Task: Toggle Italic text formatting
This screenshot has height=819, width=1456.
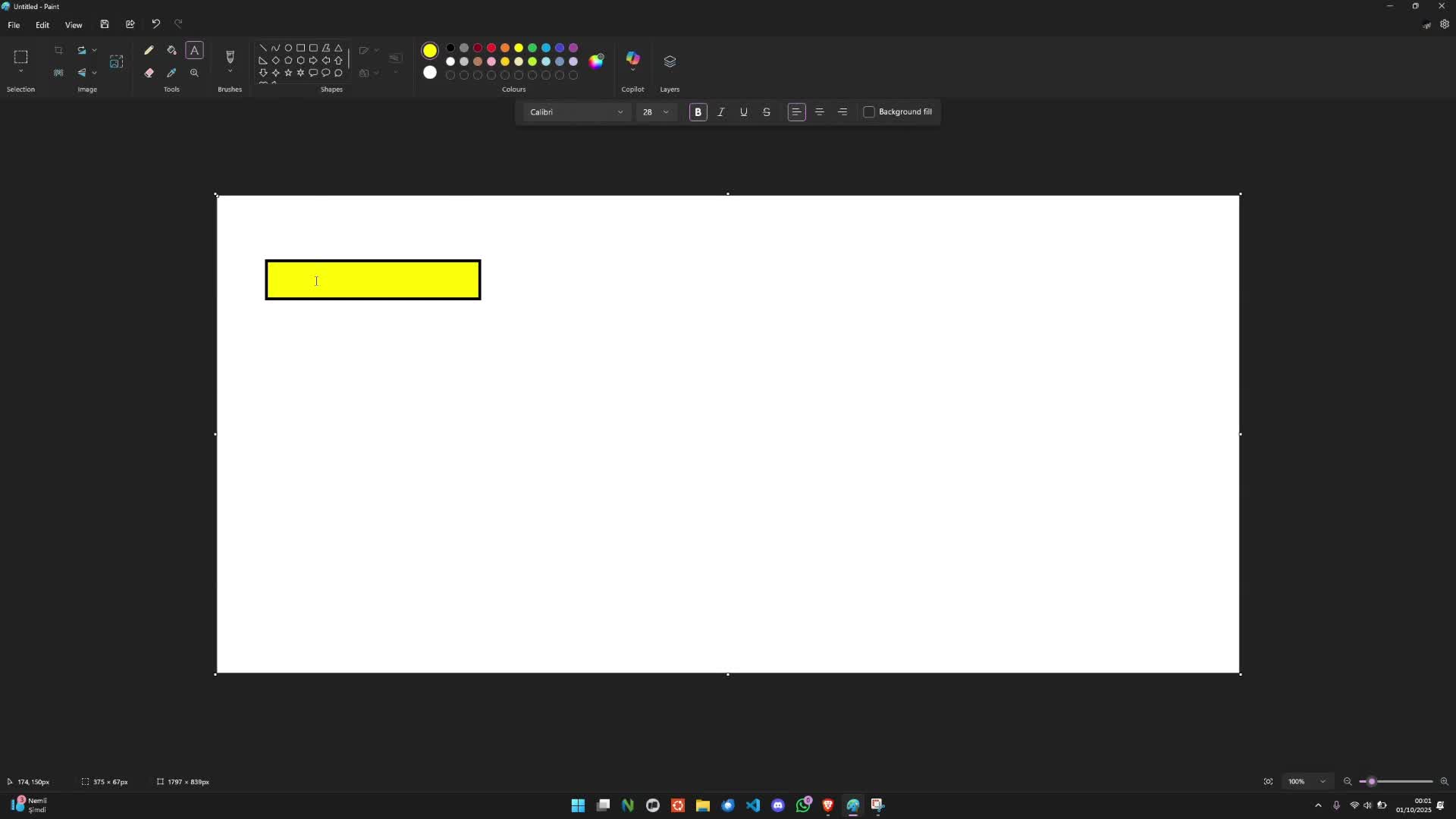Action: (x=720, y=112)
